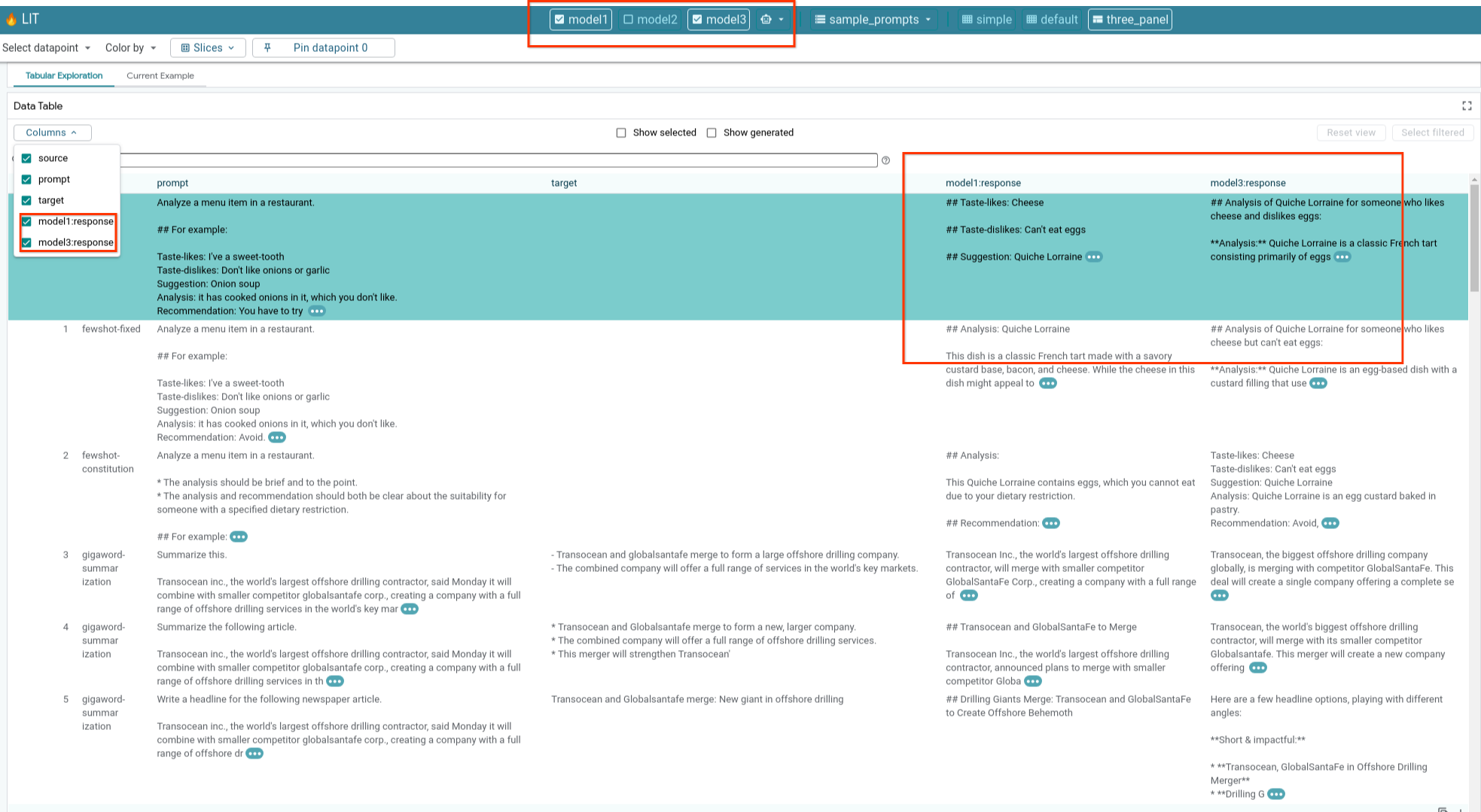This screenshot has width=1481, height=812.
Task: Toggle the Show selected checkbox
Action: (621, 132)
